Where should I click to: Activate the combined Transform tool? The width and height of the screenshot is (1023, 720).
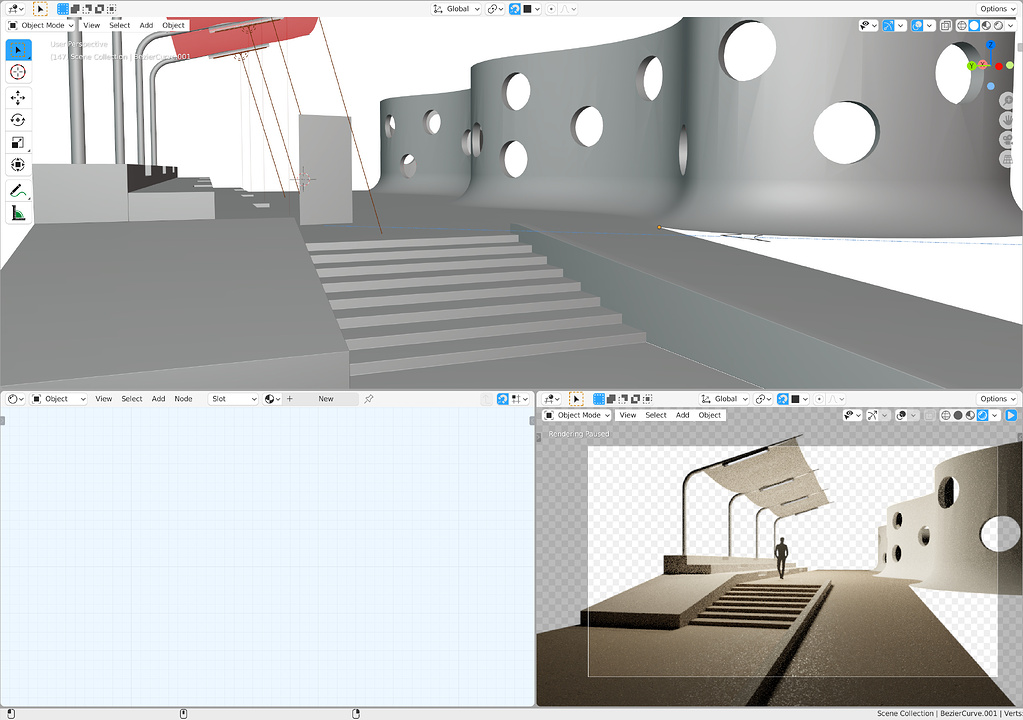point(18,165)
